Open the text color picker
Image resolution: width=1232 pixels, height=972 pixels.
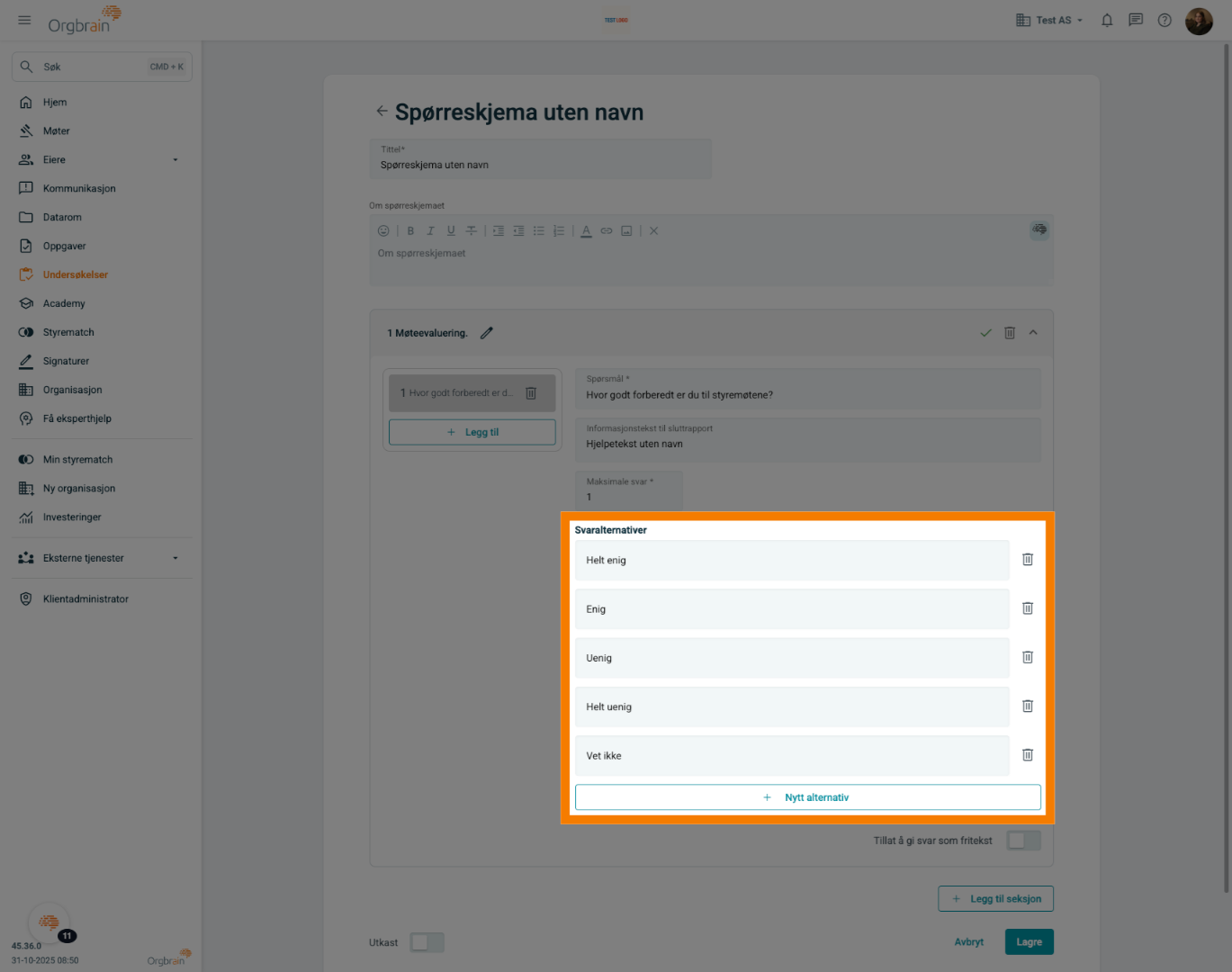586,231
